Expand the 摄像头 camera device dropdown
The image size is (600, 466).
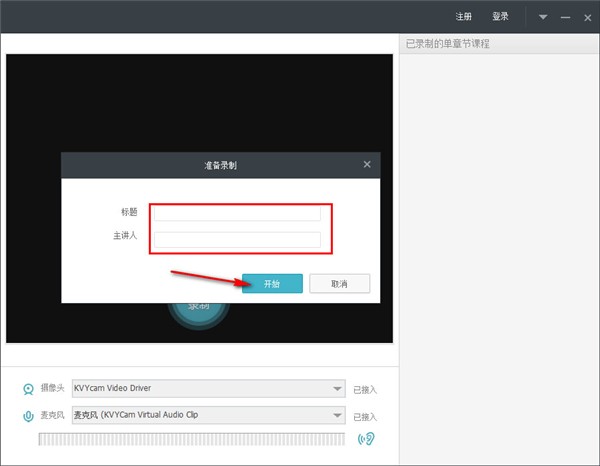click(337, 388)
